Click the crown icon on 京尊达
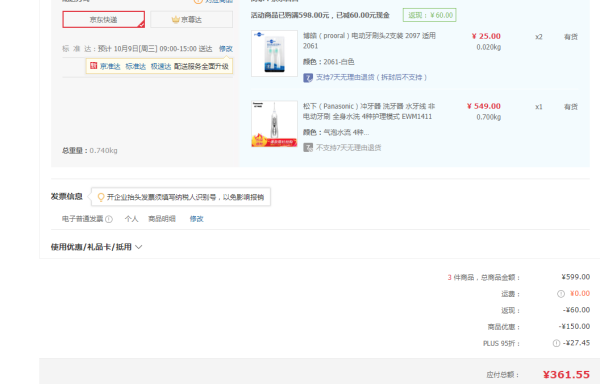Screen dimensions: 600x384 (x=175, y=20)
